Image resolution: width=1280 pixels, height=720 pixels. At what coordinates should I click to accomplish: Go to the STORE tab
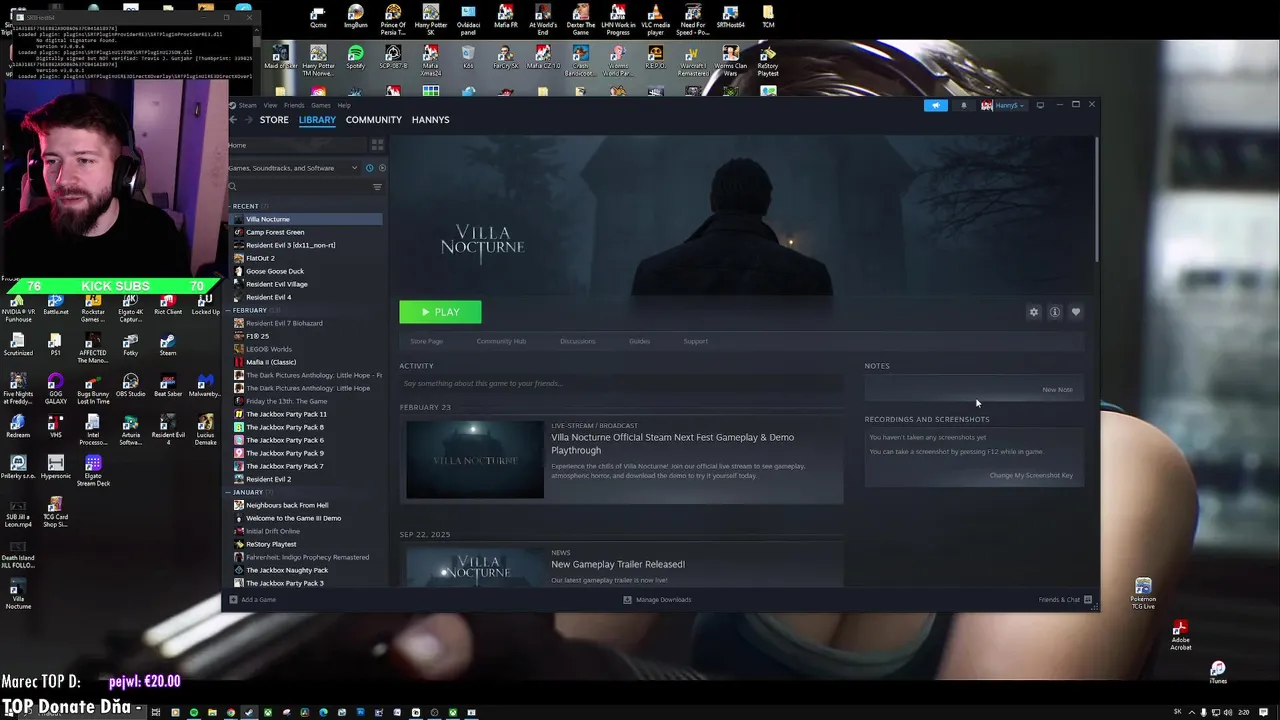274,120
